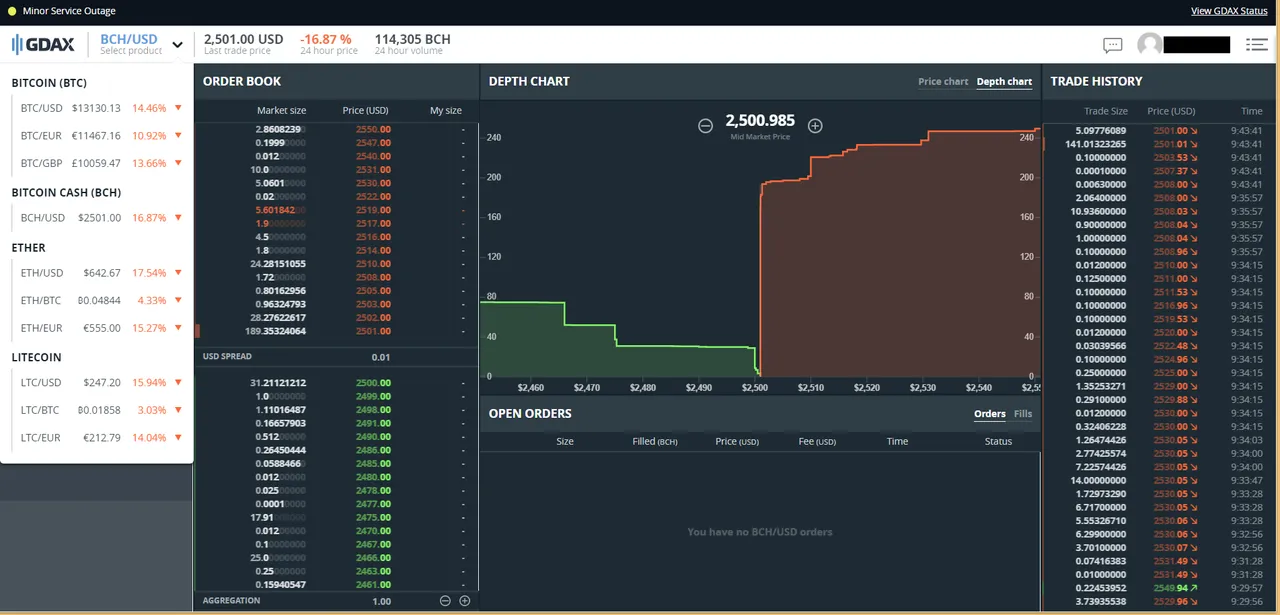
Task: Click the USD SPREAD row
Action: point(336,357)
